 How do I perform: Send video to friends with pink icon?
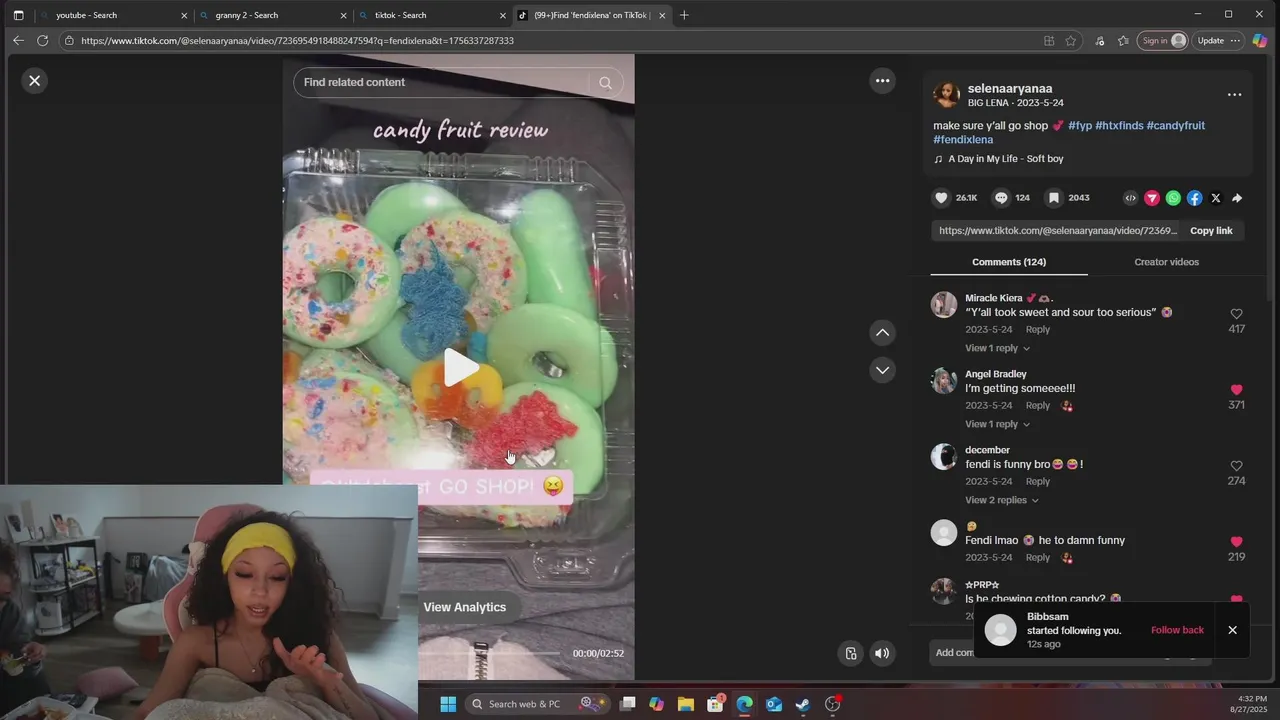[x=1152, y=198]
